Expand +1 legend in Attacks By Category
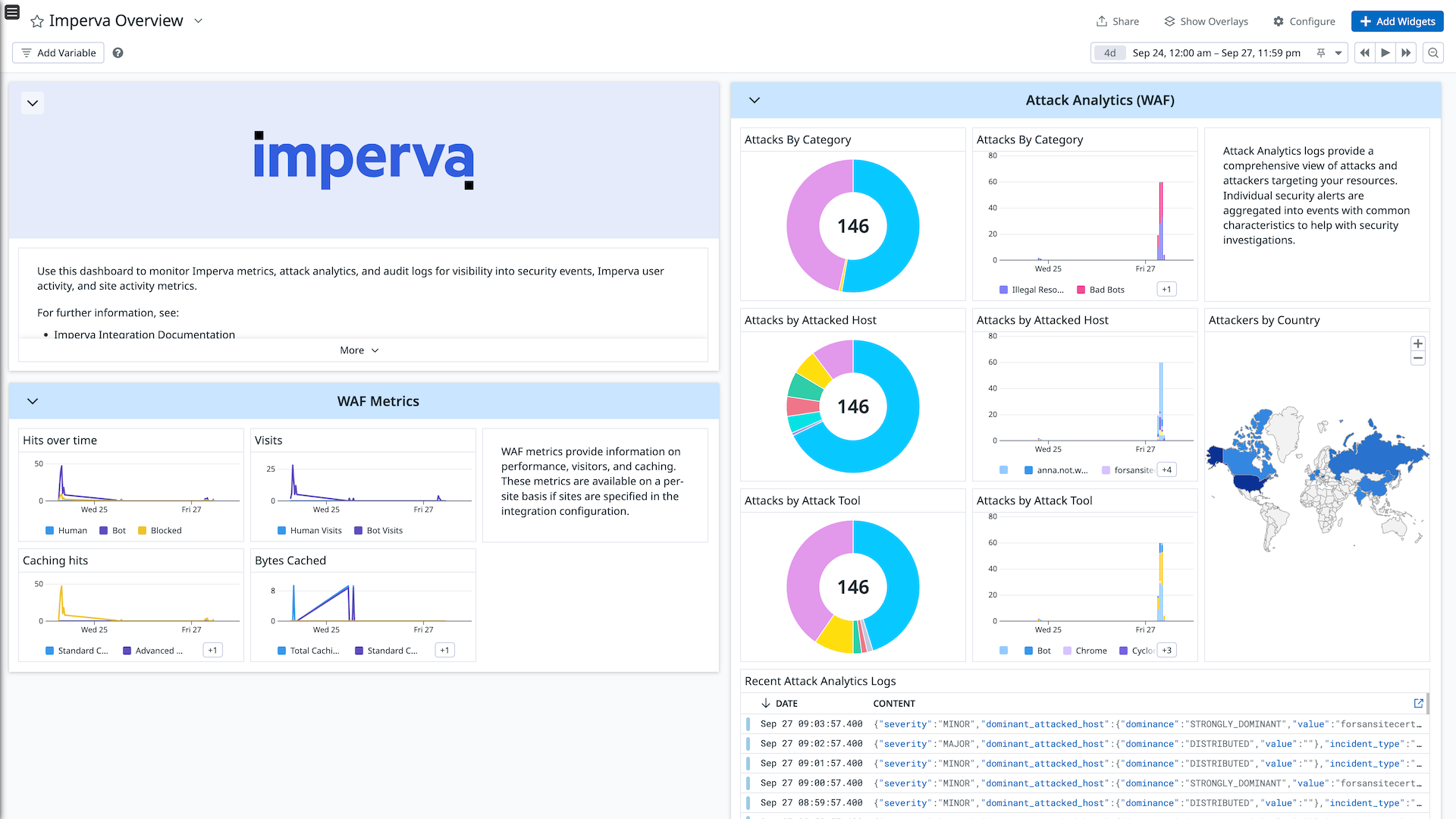This screenshot has height=819, width=1456. click(1166, 290)
